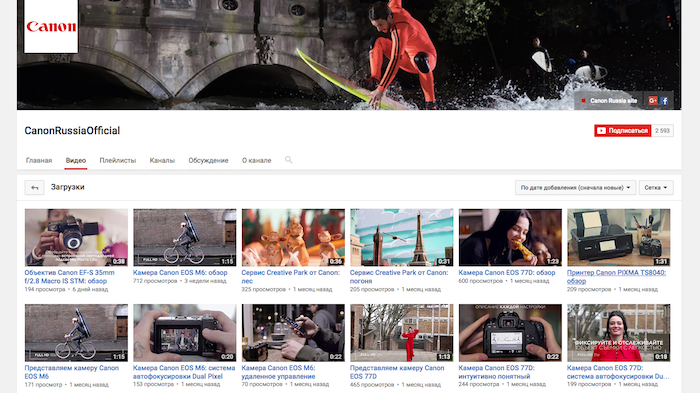Switch to the Главная tab

pos(39,160)
